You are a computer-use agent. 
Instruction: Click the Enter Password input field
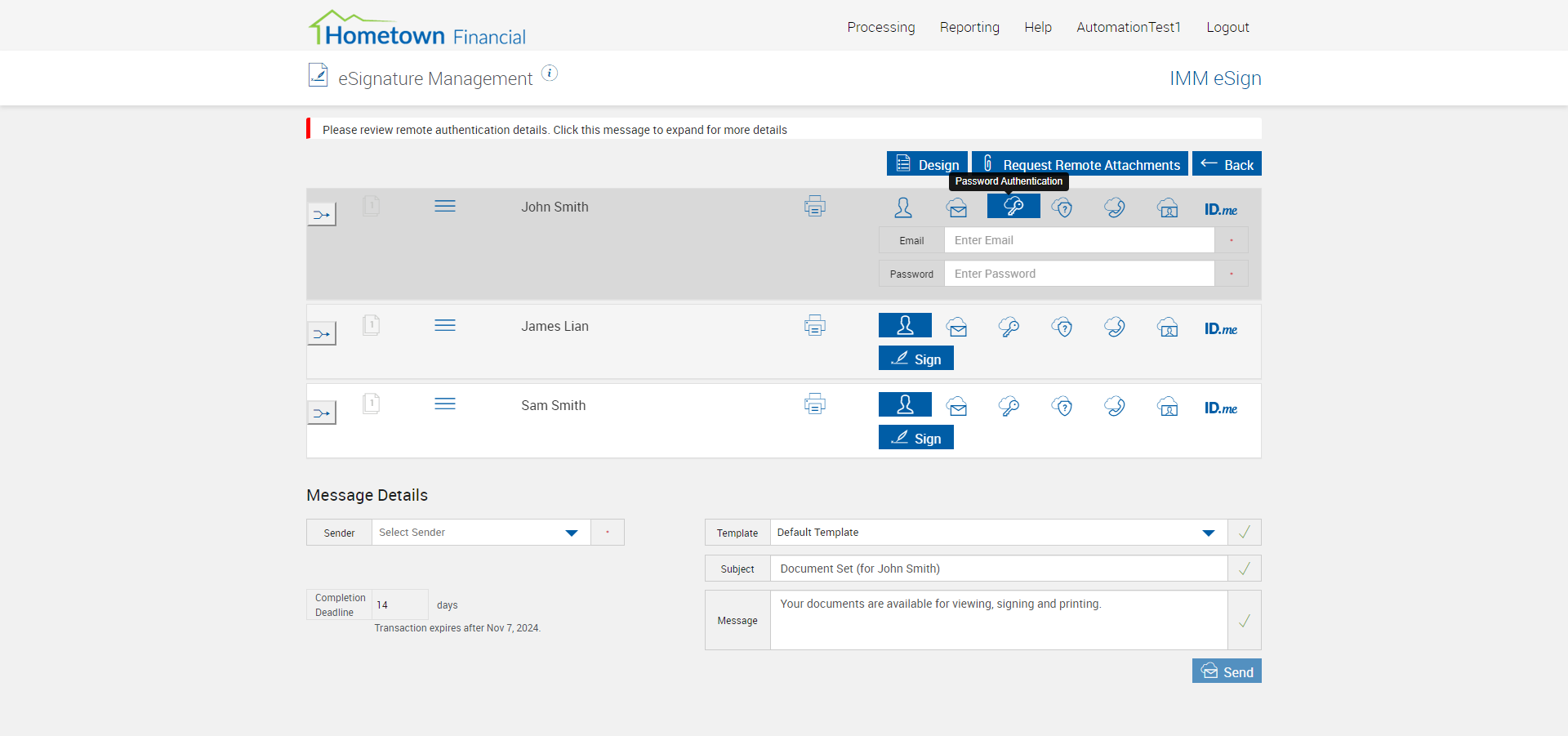click(x=1079, y=274)
